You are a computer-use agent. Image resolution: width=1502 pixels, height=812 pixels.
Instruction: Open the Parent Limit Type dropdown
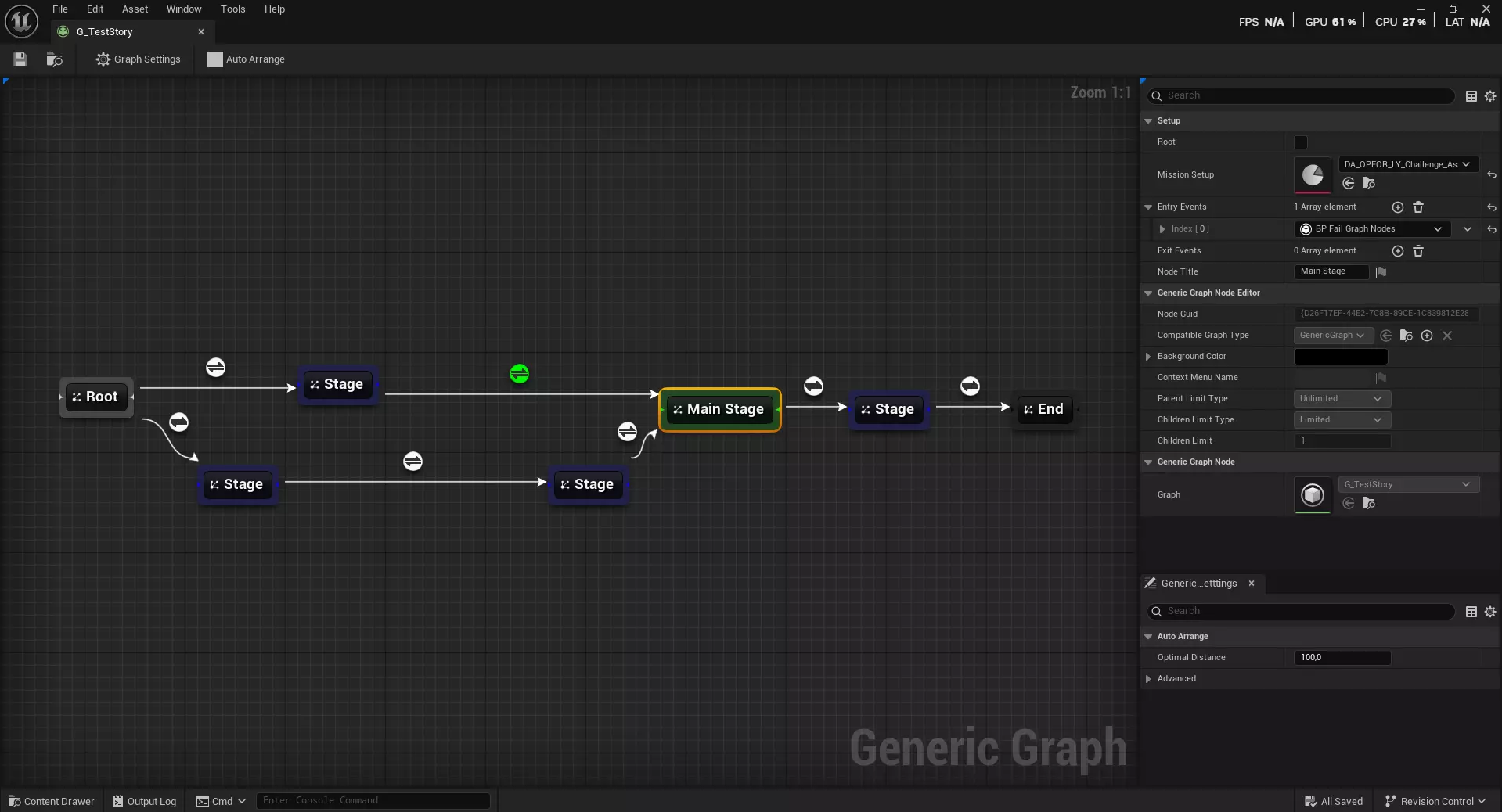(1342, 399)
